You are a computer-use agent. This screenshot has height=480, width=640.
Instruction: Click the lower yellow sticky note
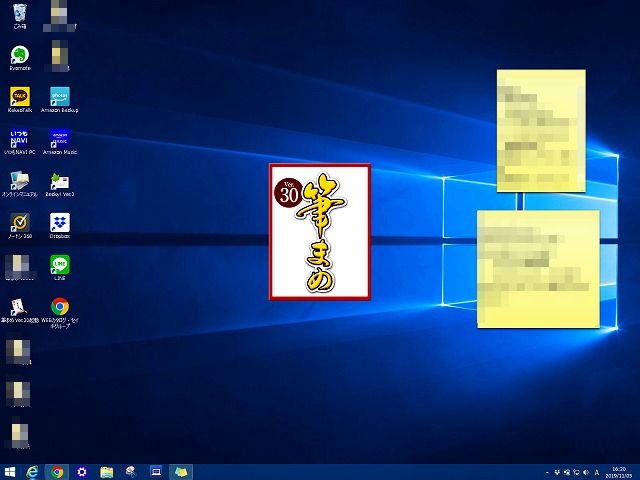538,269
